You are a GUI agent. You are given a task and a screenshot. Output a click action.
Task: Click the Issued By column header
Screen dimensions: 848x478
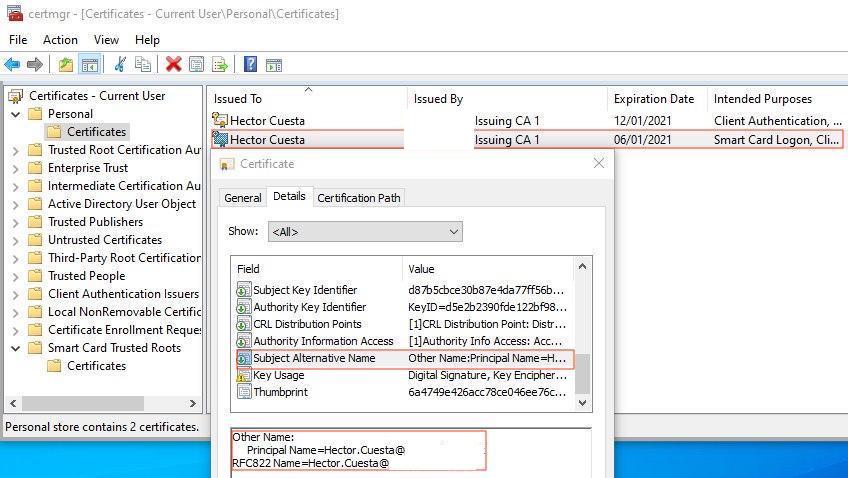[x=438, y=99]
